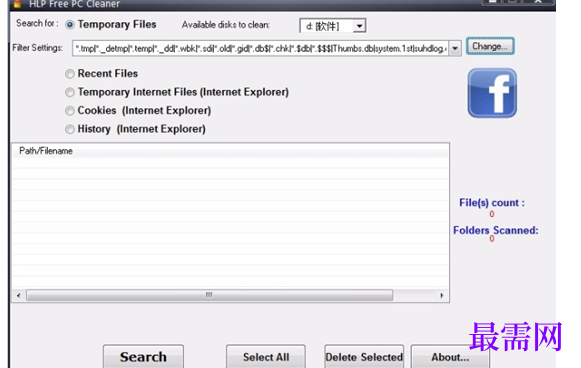Open the Facebook icon link
This screenshot has width=581, height=368.
point(492,93)
